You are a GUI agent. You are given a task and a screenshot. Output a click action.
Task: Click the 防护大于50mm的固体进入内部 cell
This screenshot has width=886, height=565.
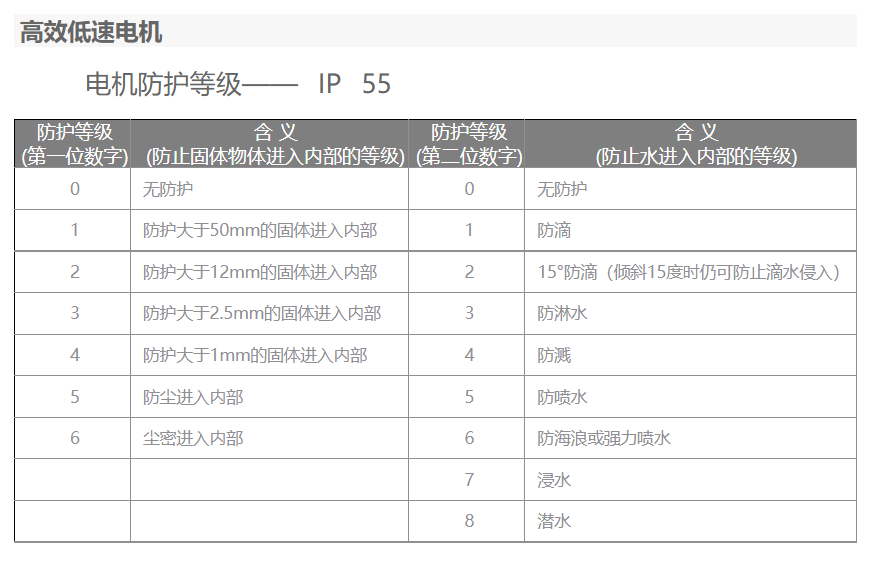click(x=260, y=231)
